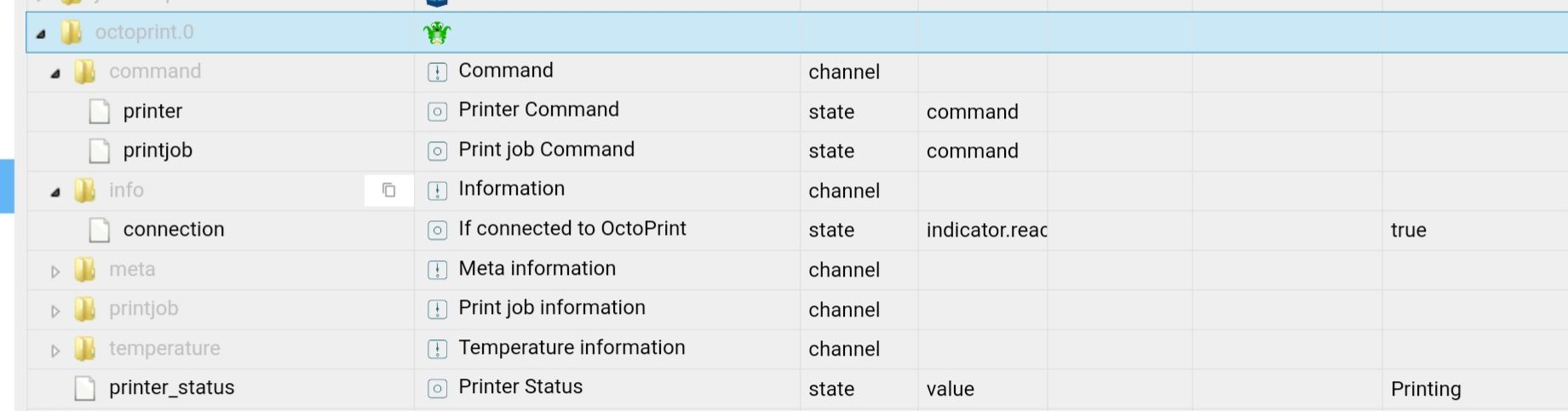Expand the meta folder
1568x411 pixels.
click(x=55, y=271)
